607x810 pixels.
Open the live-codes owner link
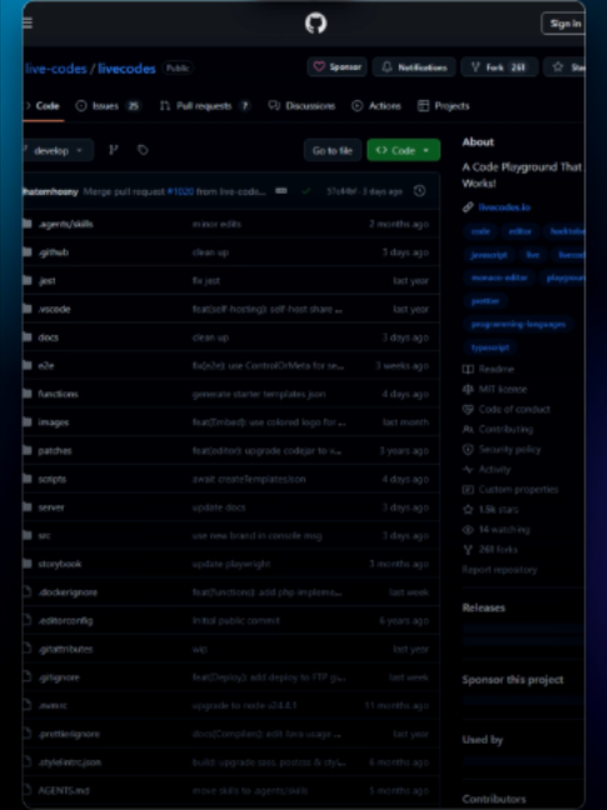point(56,68)
